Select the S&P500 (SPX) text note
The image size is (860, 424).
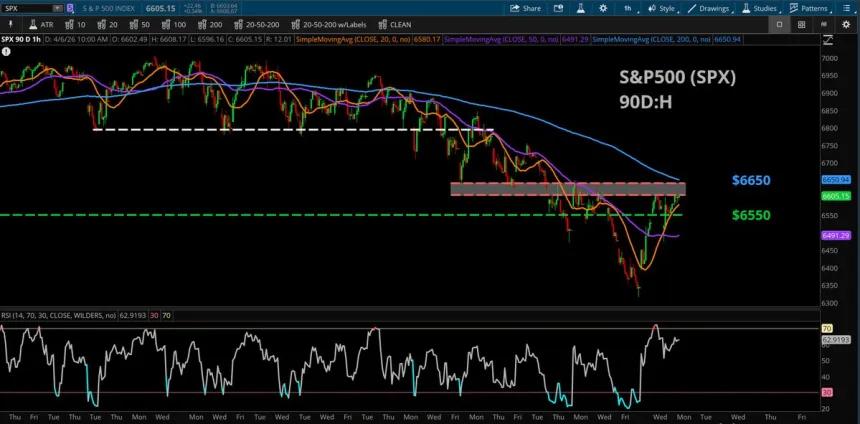pyautogui.click(x=677, y=77)
